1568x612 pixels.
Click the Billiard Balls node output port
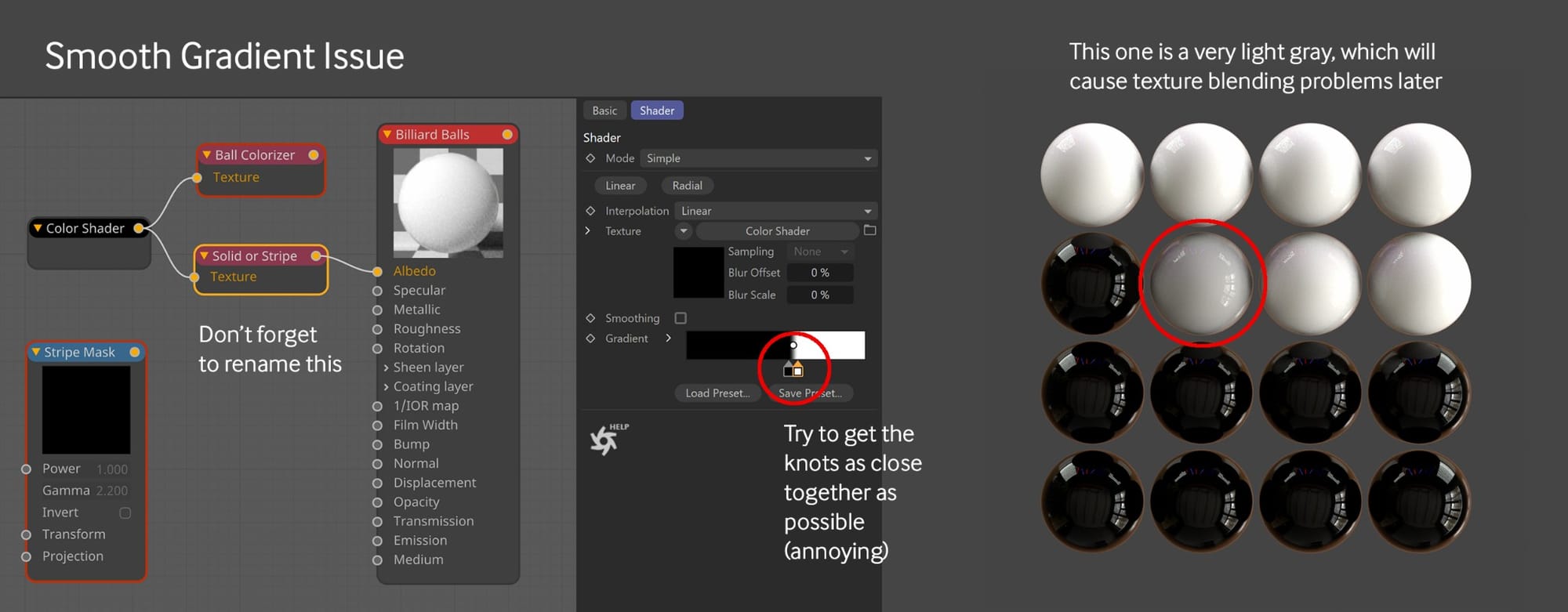click(507, 135)
